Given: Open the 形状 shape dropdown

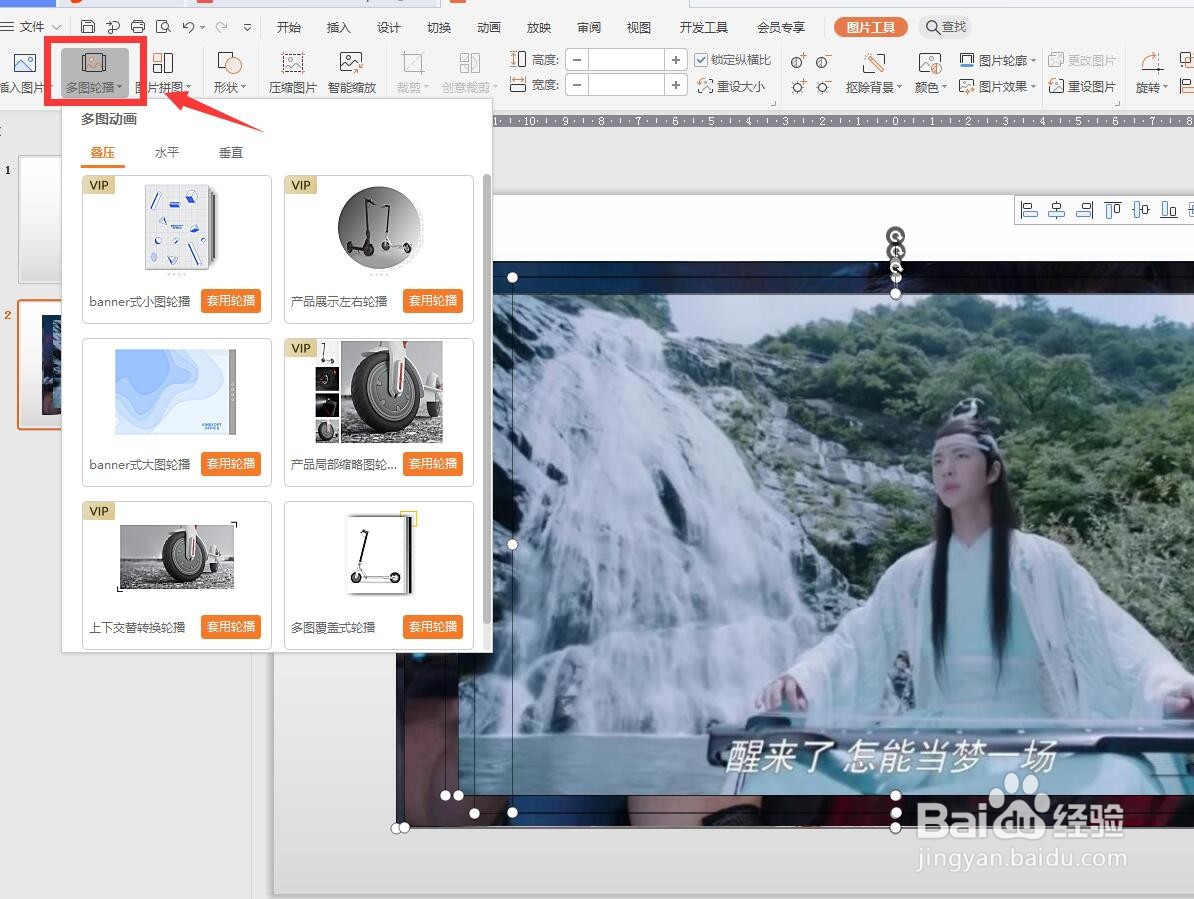Looking at the screenshot, I should pos(229,73).
